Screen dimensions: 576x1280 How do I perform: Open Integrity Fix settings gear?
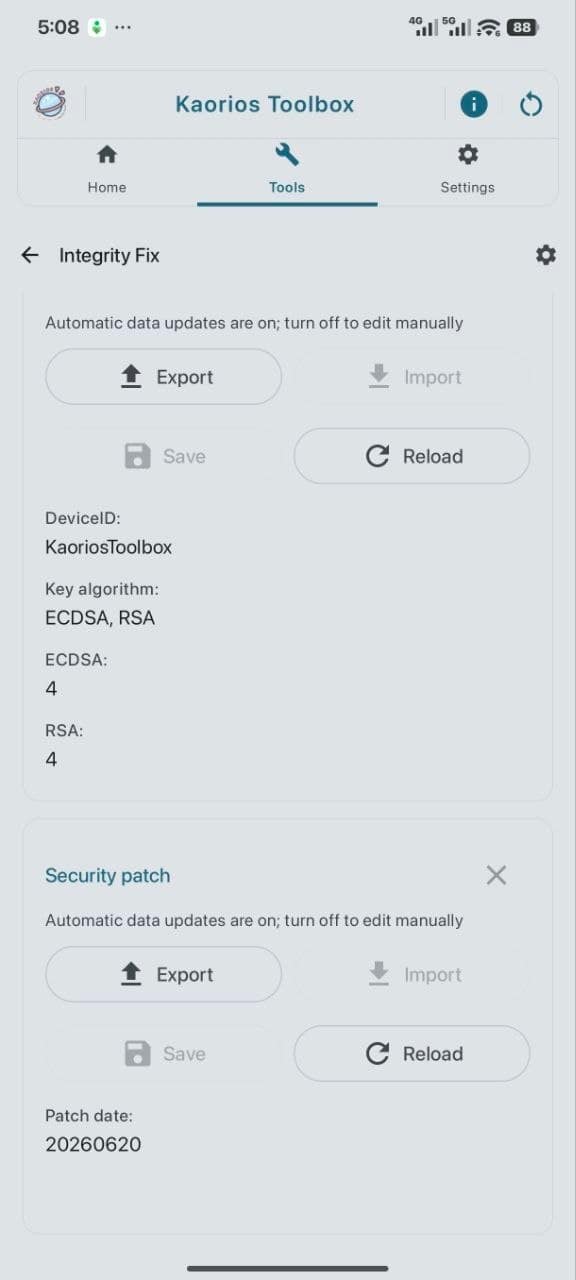[x=545, y=255]
